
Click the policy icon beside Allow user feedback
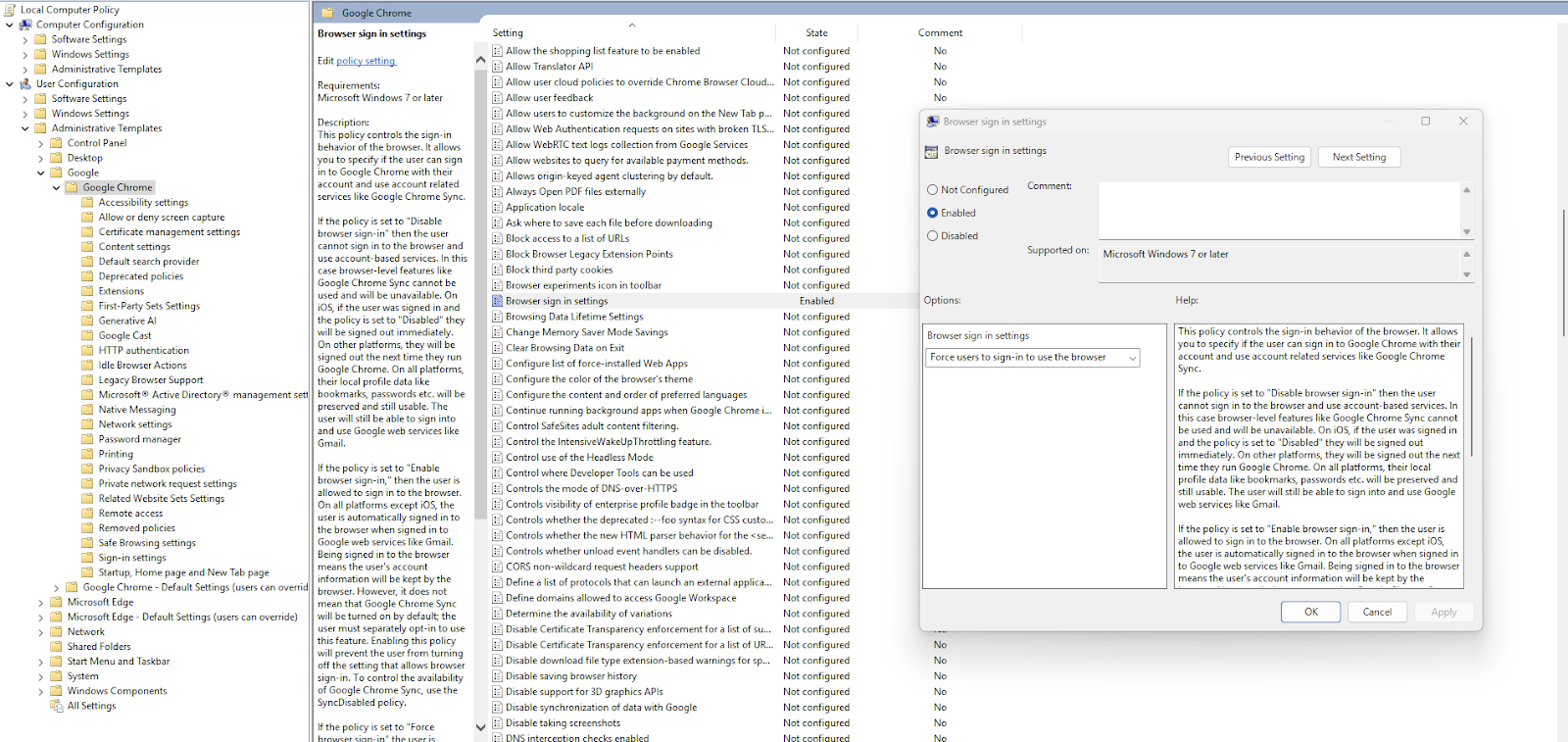[498, 98]
